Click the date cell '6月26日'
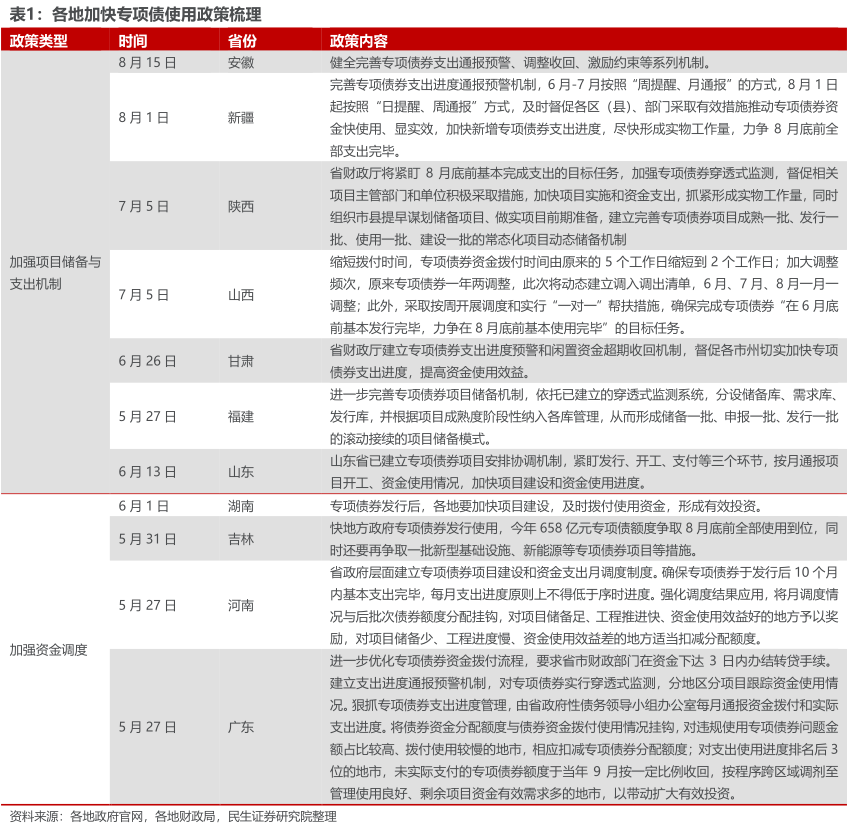Image resolution: width=859 pixels, height=825 pixels. pyautogui.click(x=147, y=360)
